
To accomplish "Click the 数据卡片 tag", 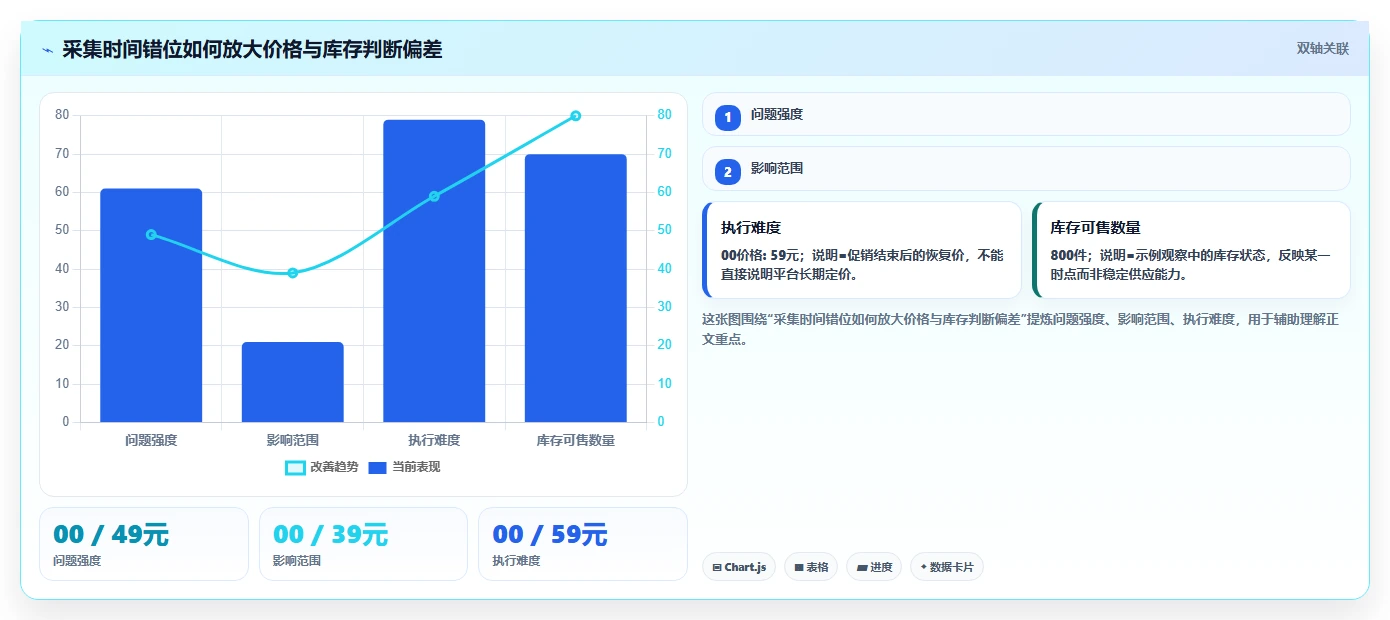I will tap(947, 567).
